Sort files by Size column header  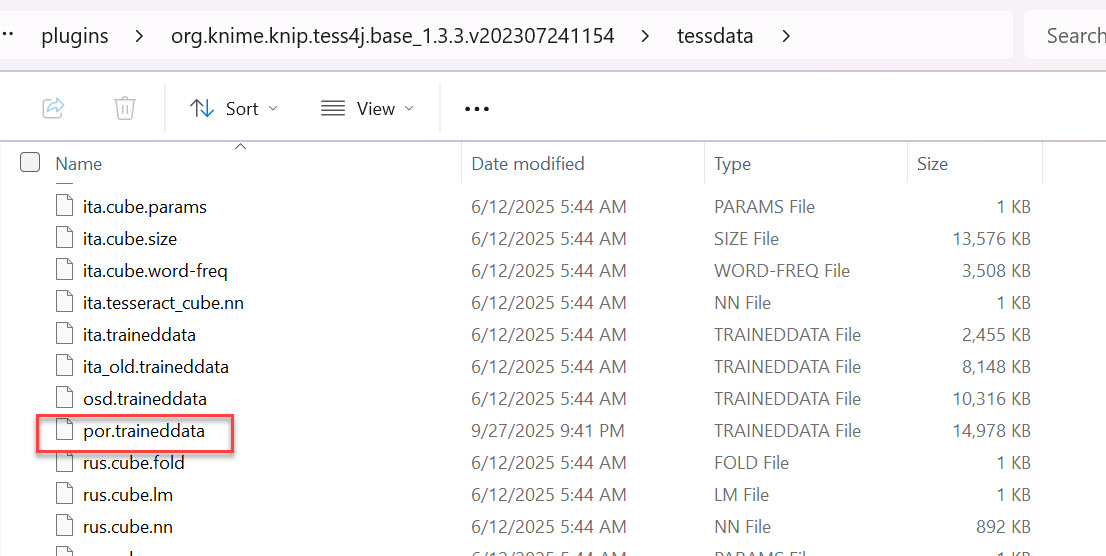932,164
